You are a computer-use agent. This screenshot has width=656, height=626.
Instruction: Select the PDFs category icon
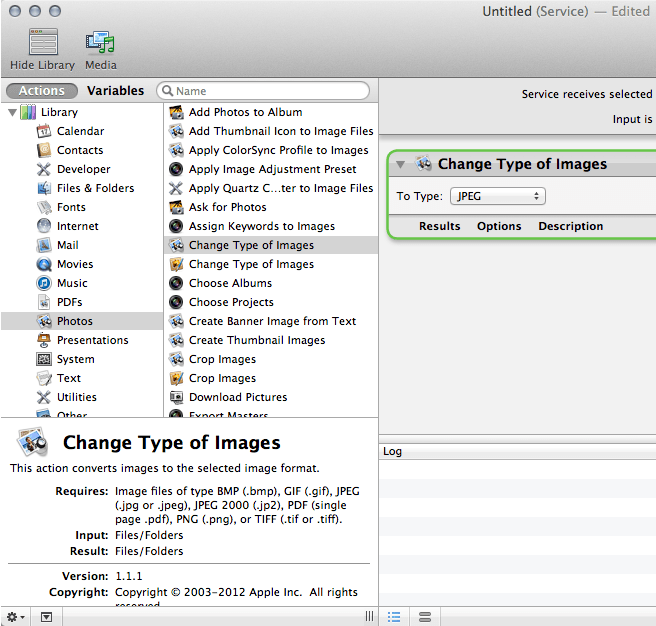point(44,302)
